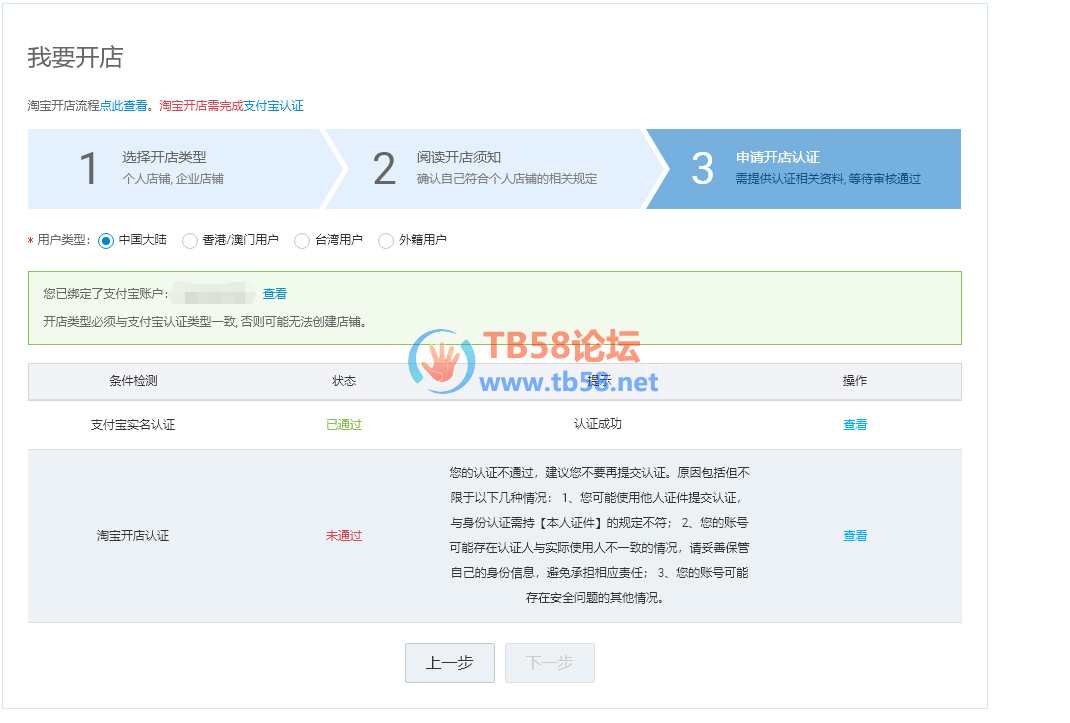This screenshot has width=1070, height=723.
Task: Click the 支付宝实名认证 row label
Action: [133, 425]
